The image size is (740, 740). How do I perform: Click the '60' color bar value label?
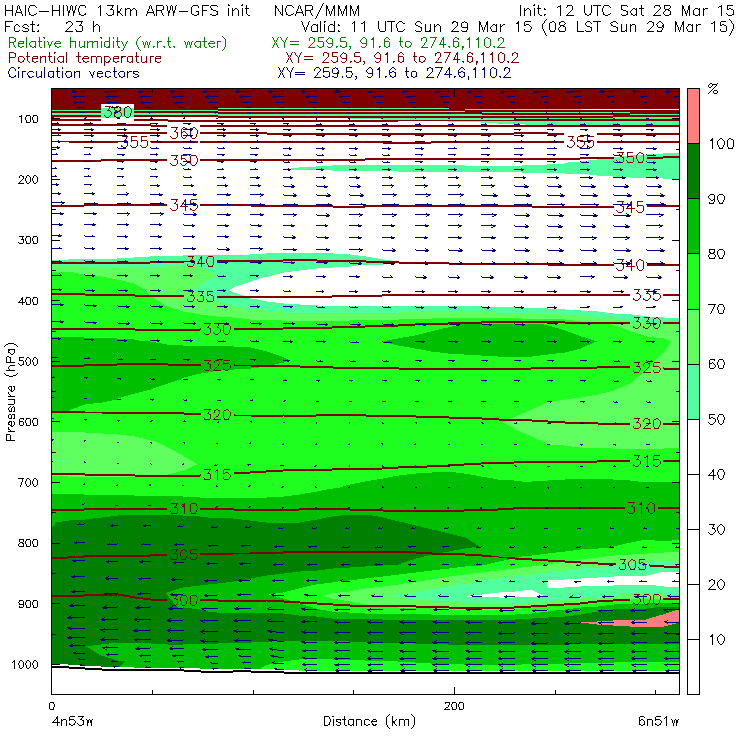coord(717,364)
